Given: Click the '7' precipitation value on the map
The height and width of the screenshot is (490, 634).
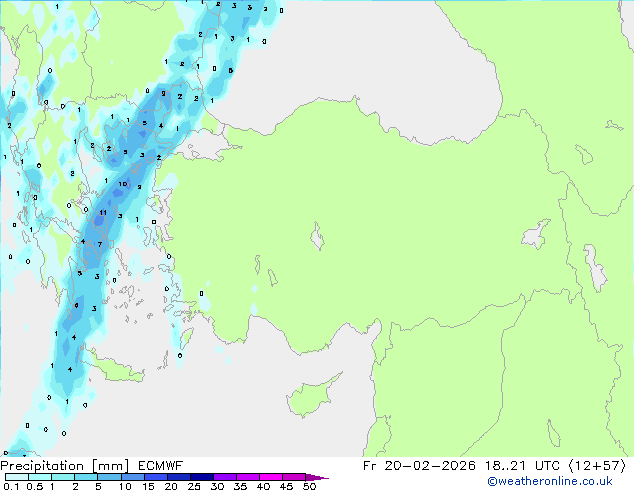Looking at the screenshot, I should tap(99, 244).
